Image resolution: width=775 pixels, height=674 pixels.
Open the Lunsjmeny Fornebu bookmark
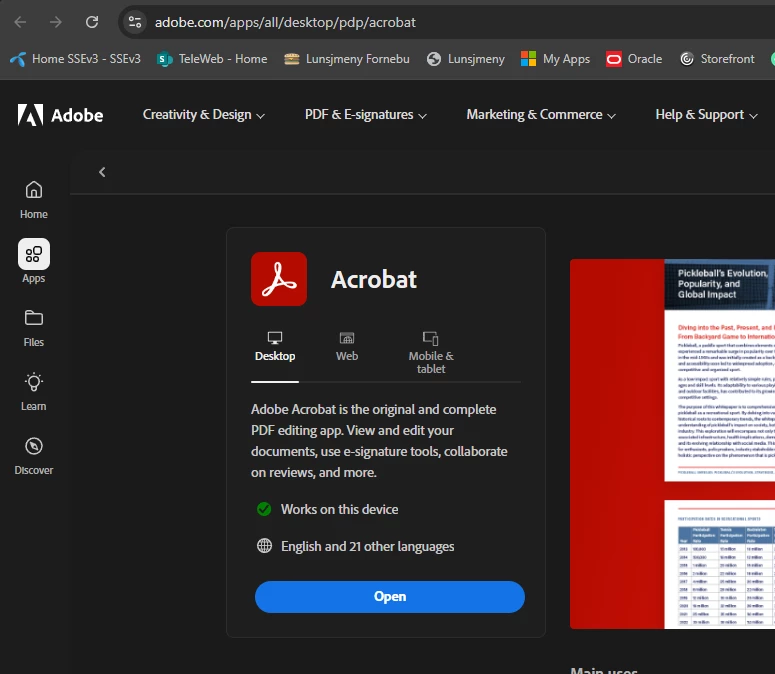click(347, 59)
